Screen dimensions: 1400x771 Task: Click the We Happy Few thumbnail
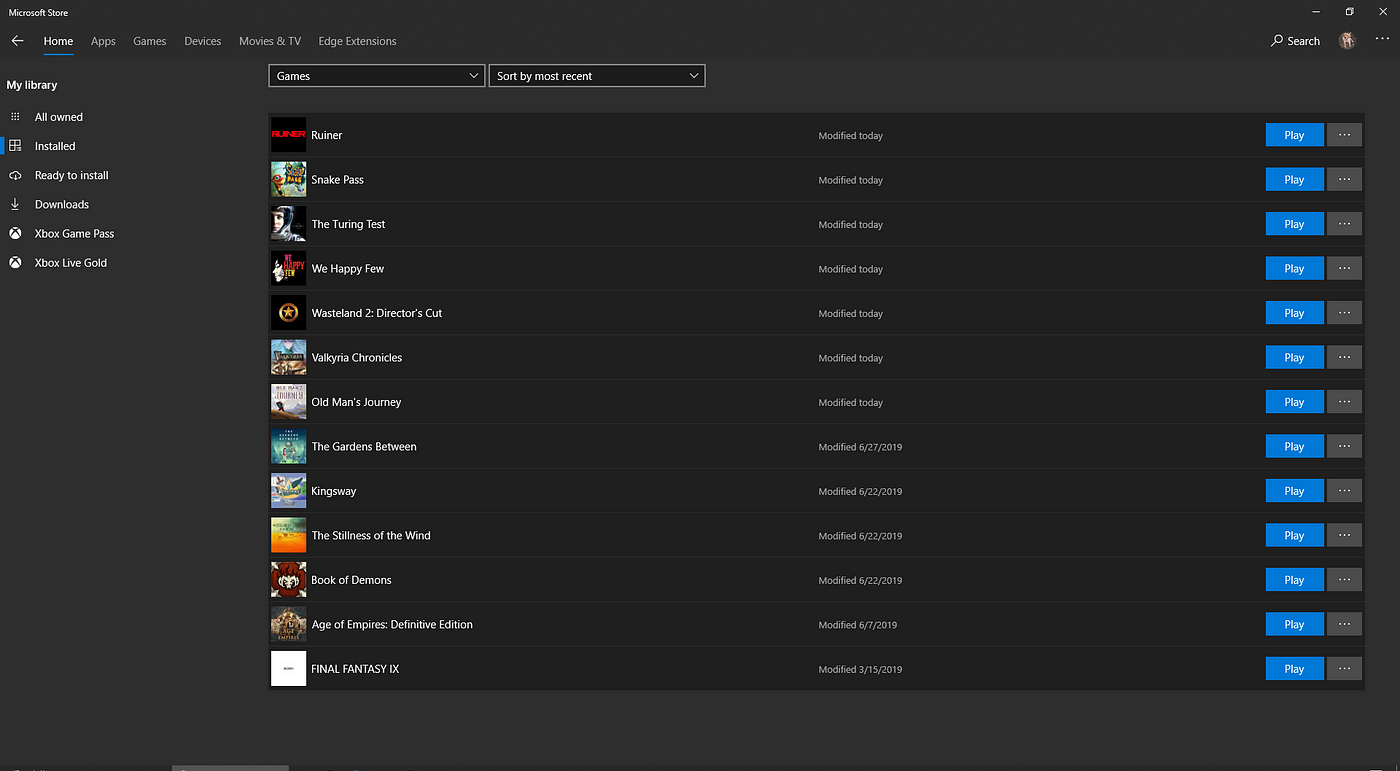(x=288, y=268)
